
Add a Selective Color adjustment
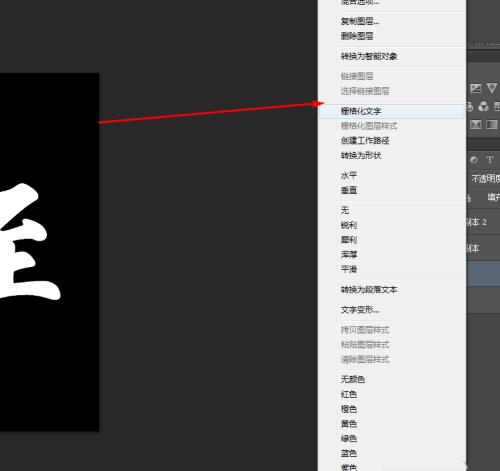pos(476,125)
